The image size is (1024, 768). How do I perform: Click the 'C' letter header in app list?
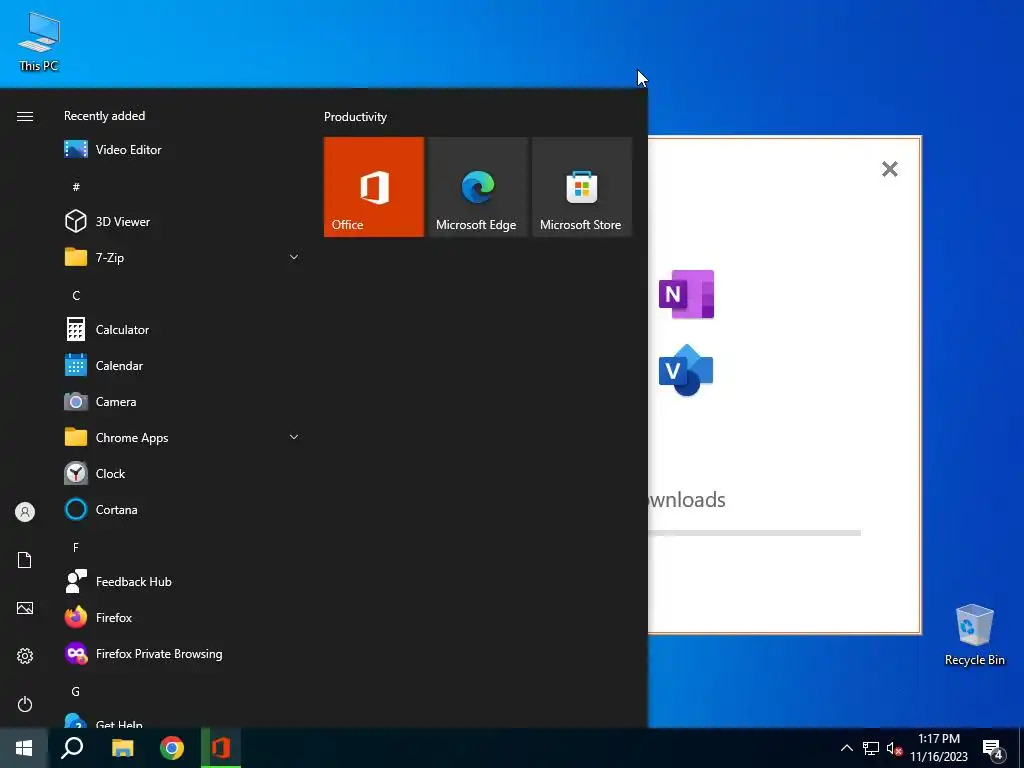[76, 296]
